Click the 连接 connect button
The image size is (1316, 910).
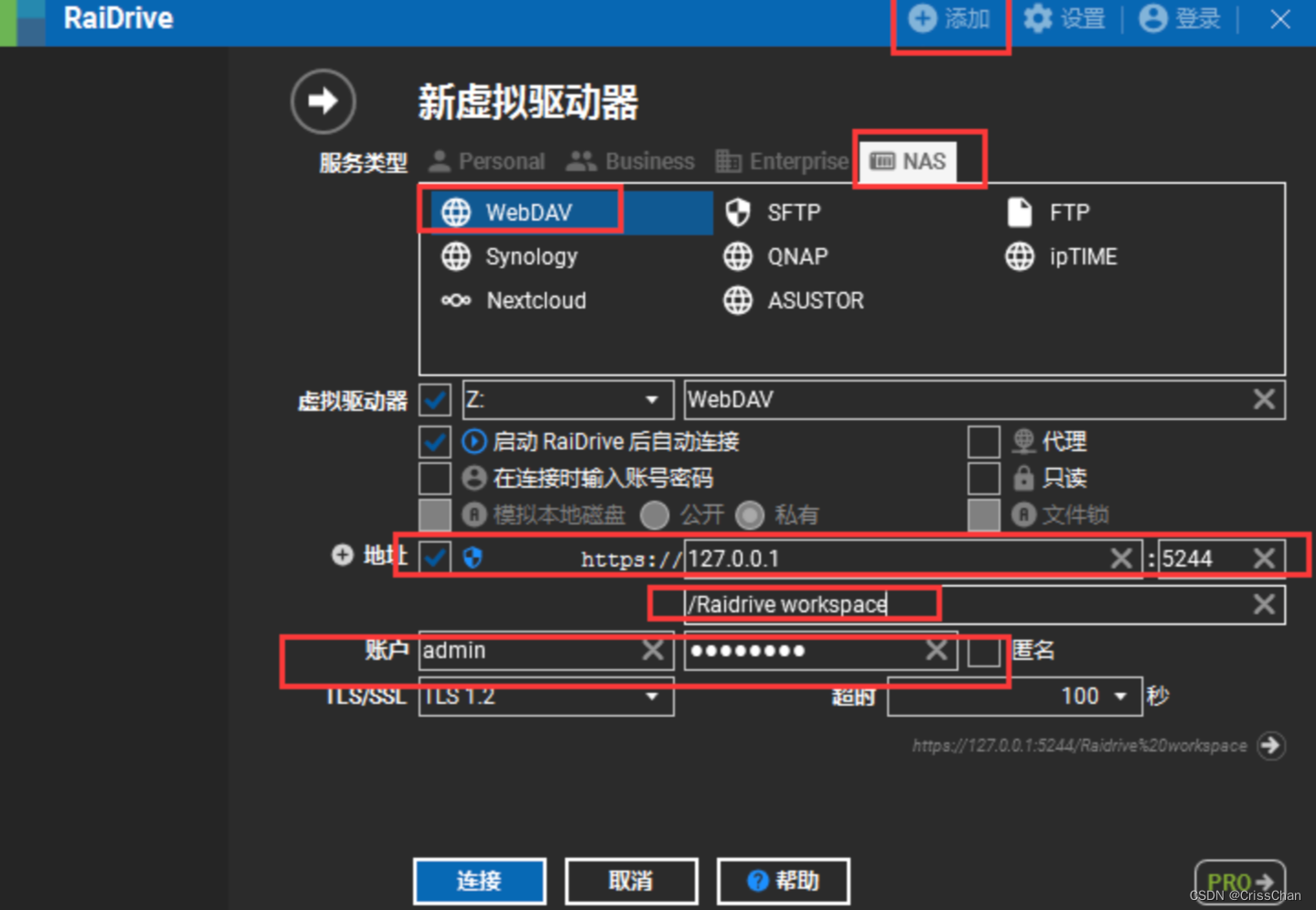(480, 881)
